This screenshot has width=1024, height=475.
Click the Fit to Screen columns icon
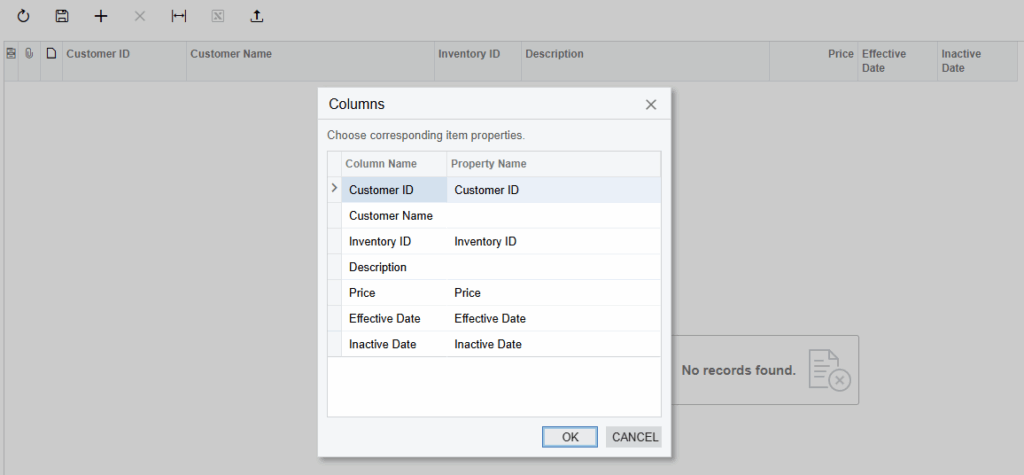178,16
